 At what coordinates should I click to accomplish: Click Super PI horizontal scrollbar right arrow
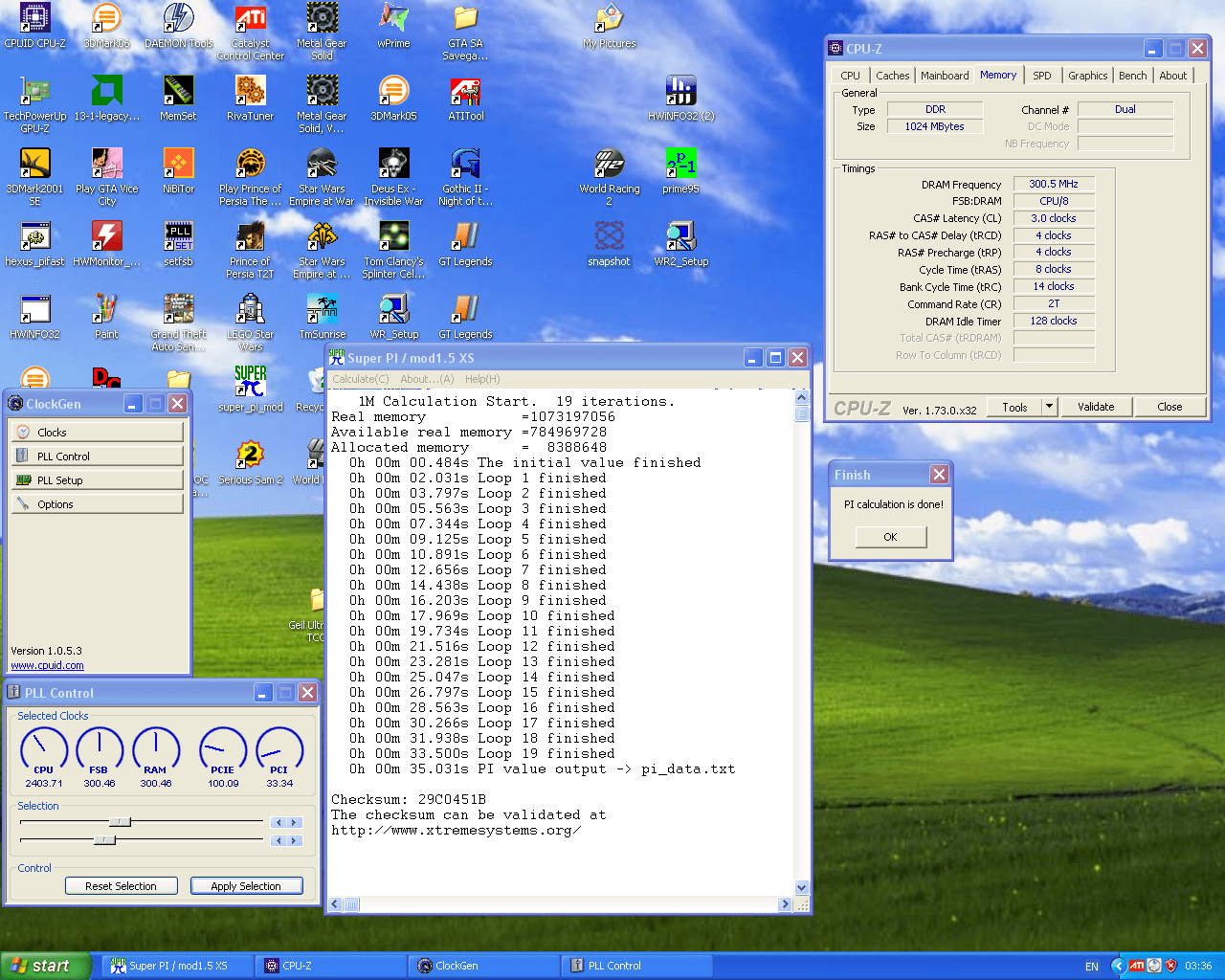[785, 904]
